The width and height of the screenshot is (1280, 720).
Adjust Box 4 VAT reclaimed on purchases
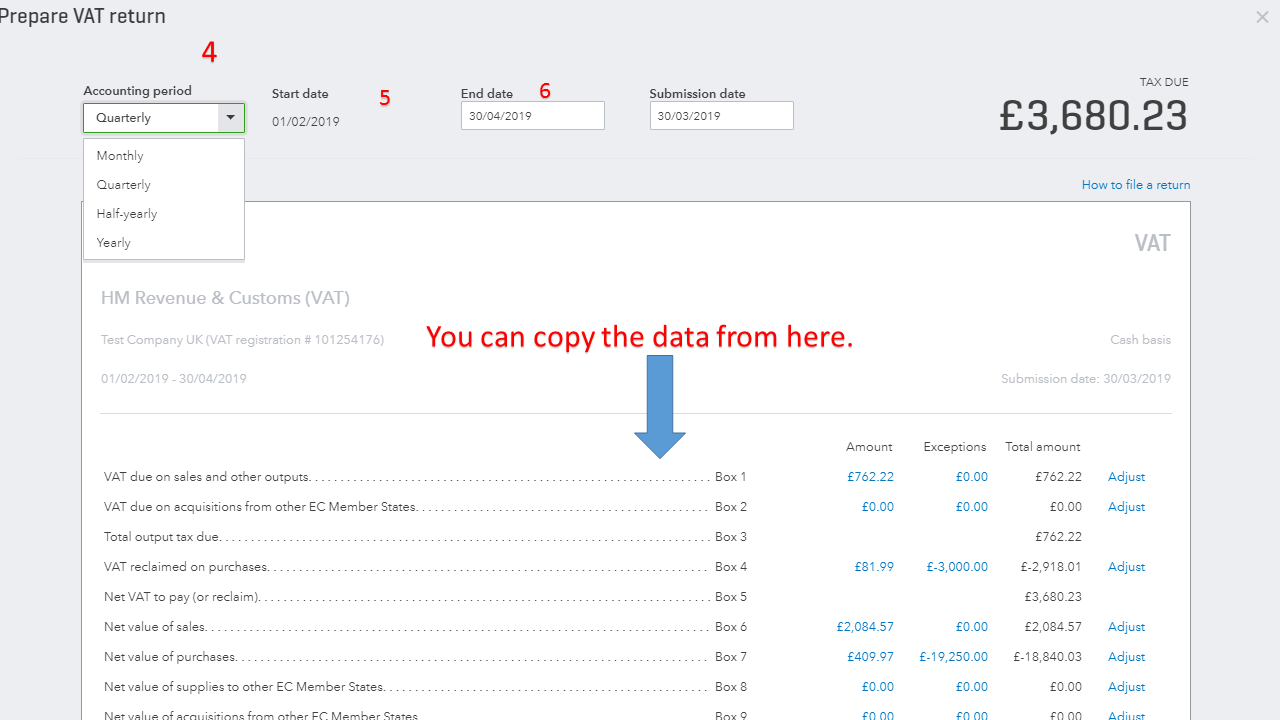click(x=1126, y=566)
